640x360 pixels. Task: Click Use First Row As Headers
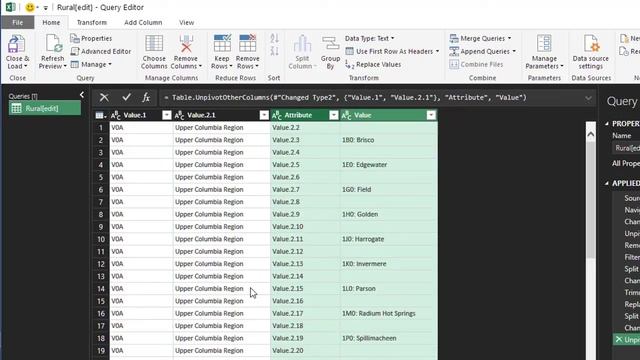[392, 51]
